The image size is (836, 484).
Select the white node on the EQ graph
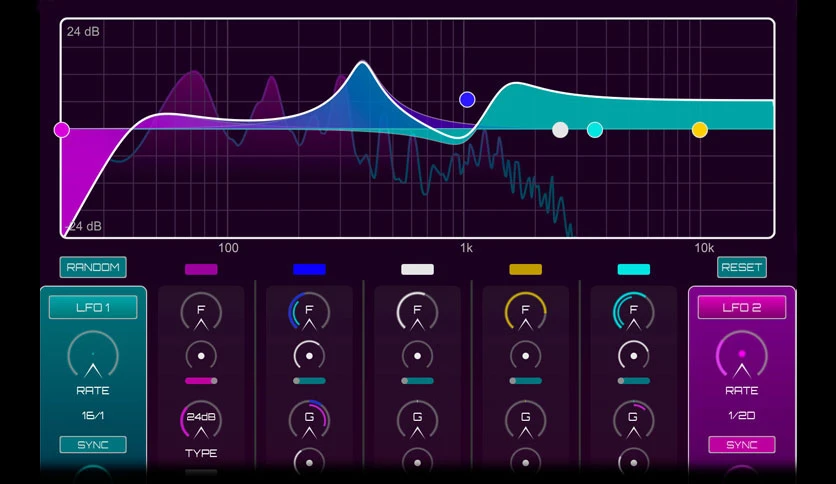click(560, 130)
